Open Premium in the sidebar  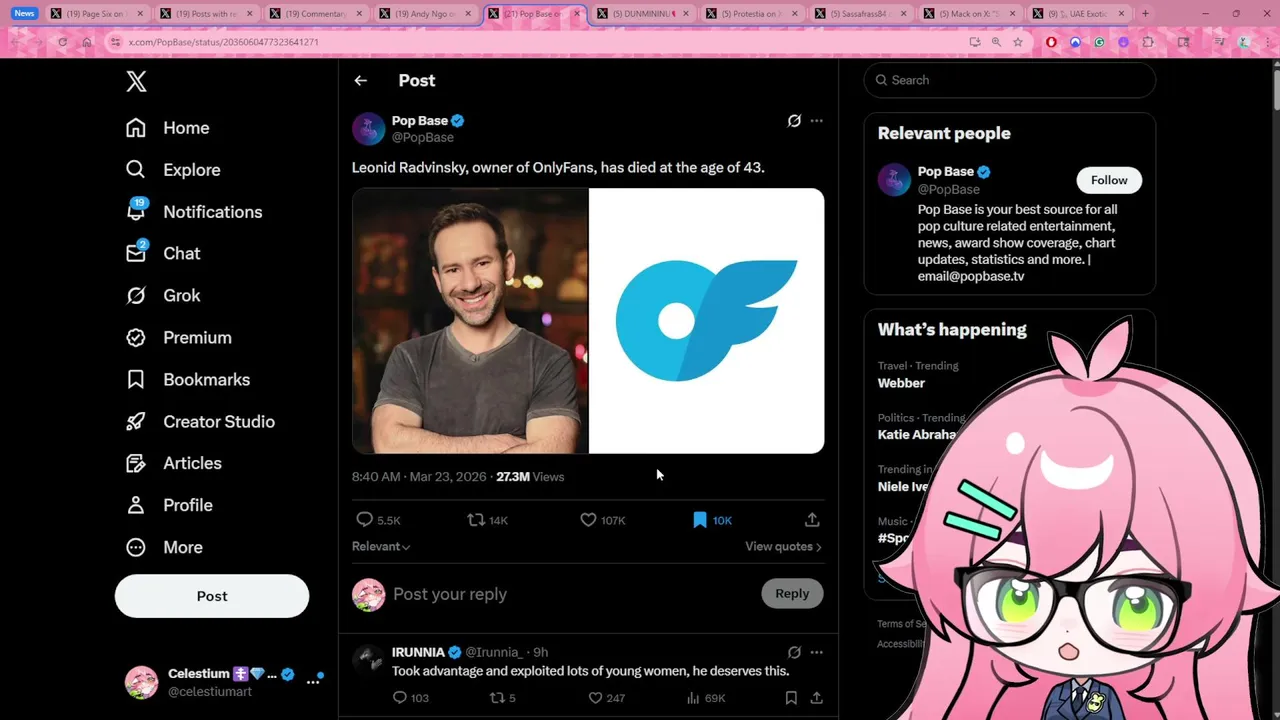pos(178,338)
